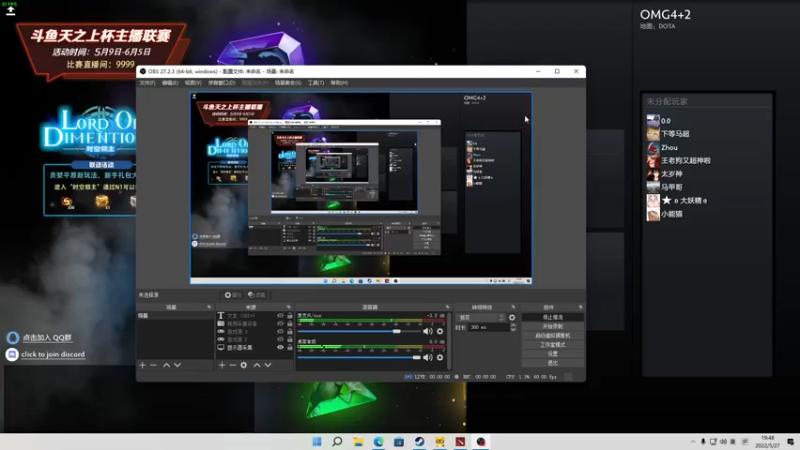Increase transition duration with stepper arrow
800x450 pixels.
513,326
